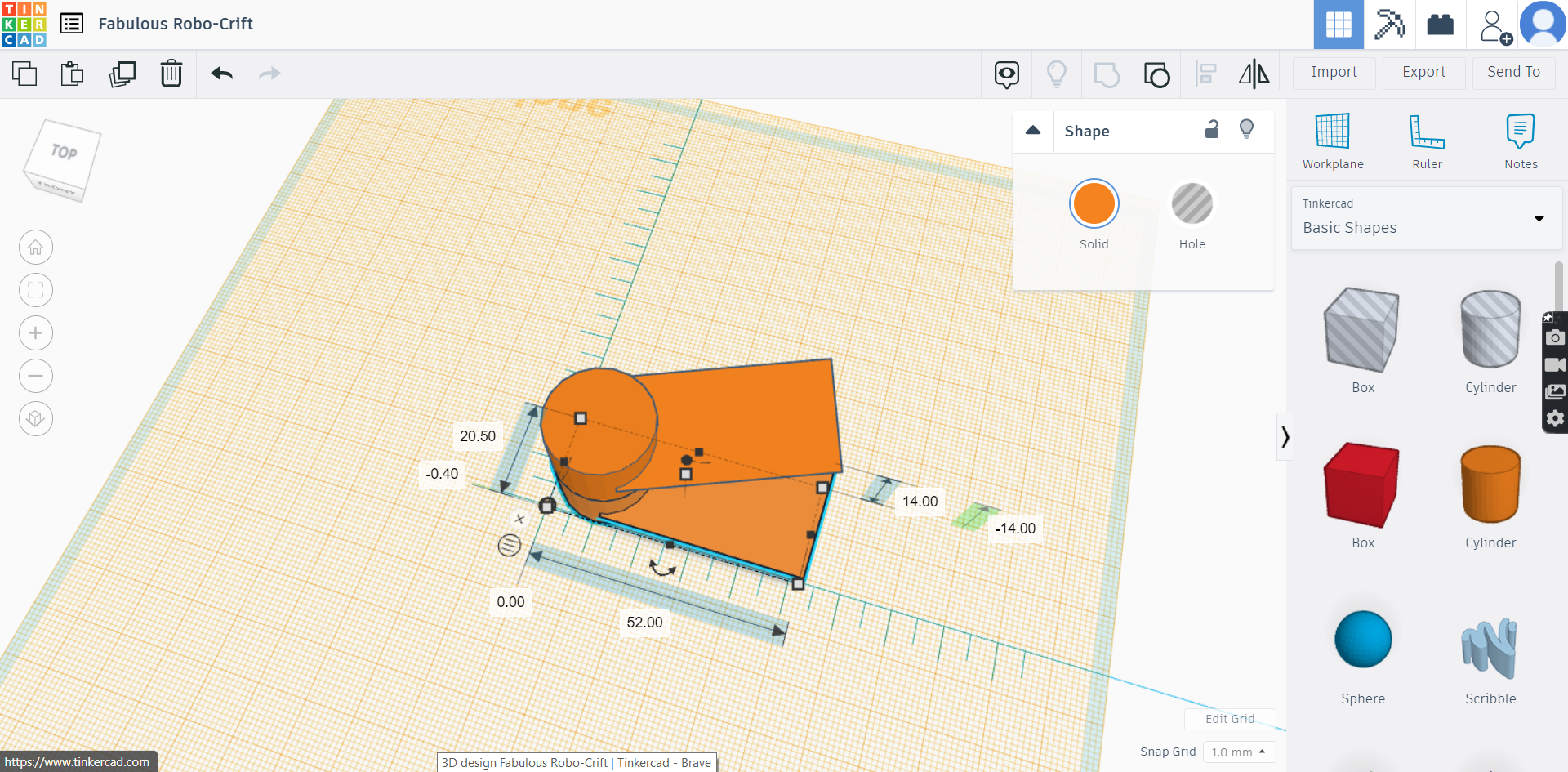Click the TOP face of view cube
1568x772 pixels.
(x=64, y=152)
